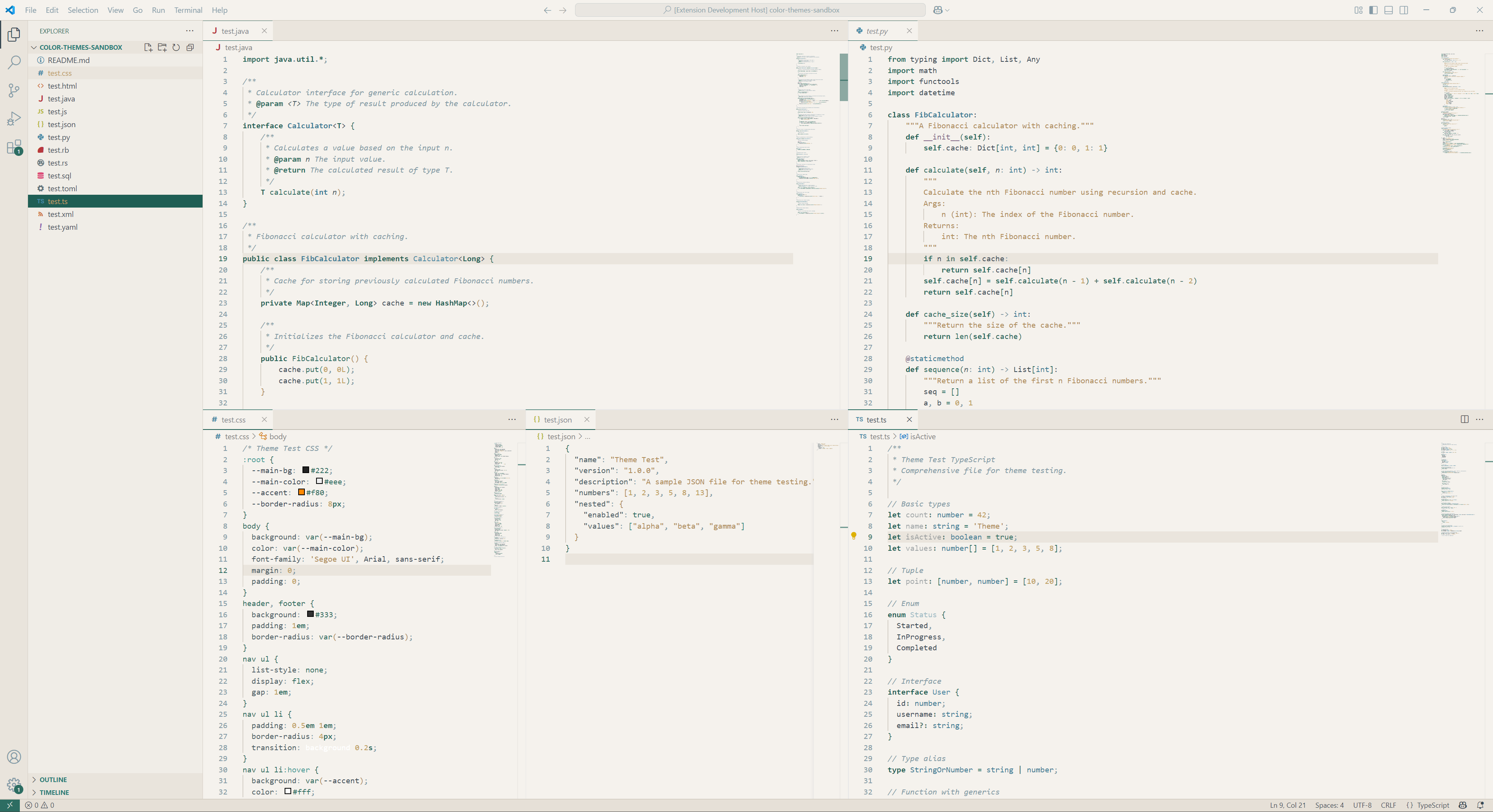The height and width of the screenshot is (812, 1493).
Task: Click the CRLF line ending indicator
Action: (1388, 805)
